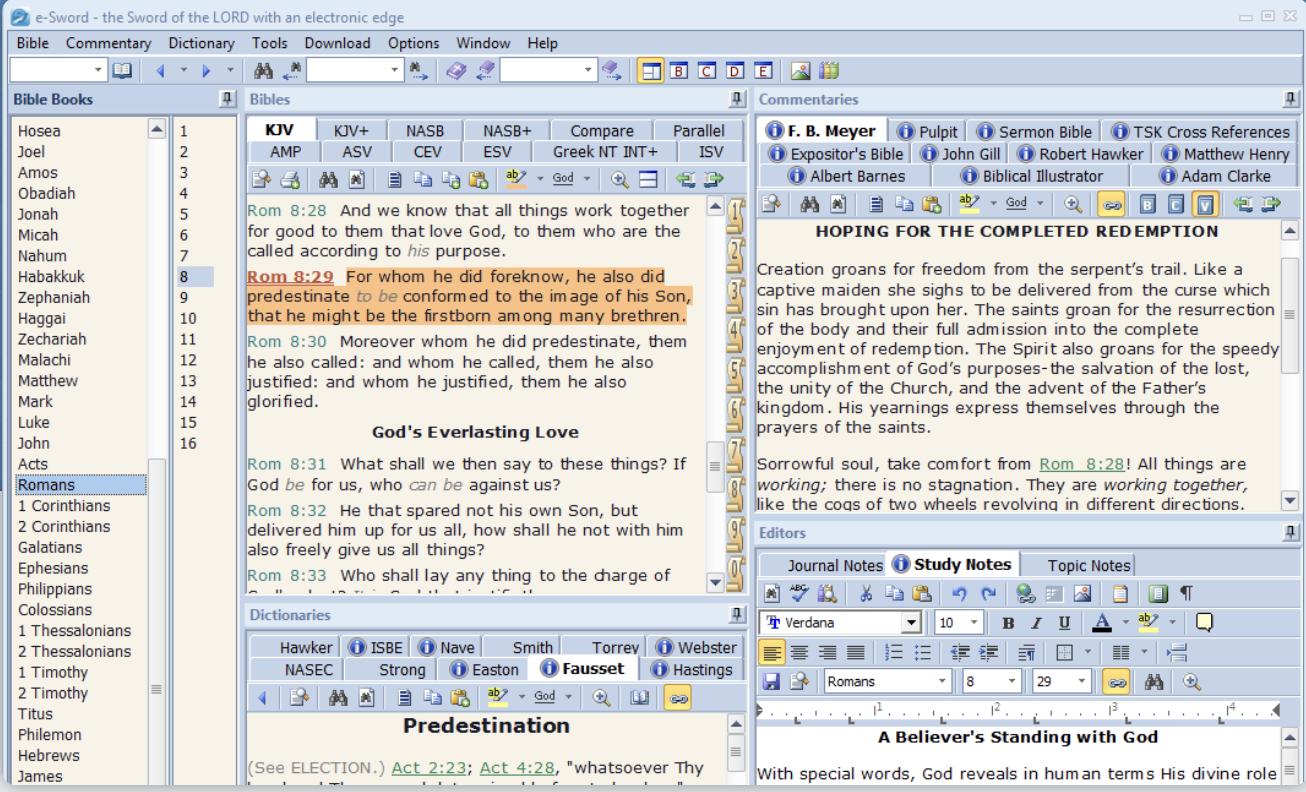Increase indent in the editor toolbar
This screenshot has height=792, width=1306.
pos(988,652)
